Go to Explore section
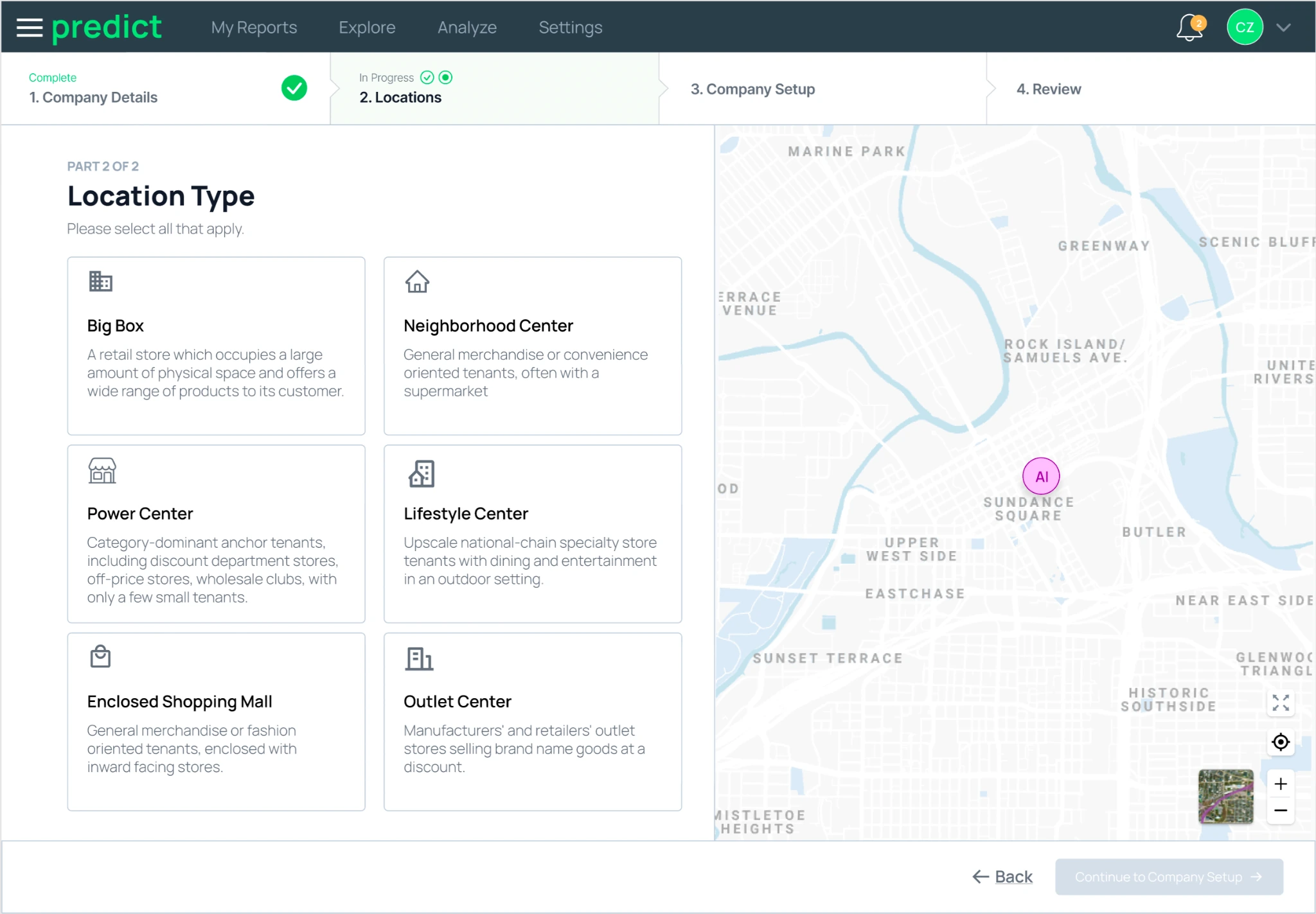Screen dimensions: 1316x914 (x=367, y=28)
